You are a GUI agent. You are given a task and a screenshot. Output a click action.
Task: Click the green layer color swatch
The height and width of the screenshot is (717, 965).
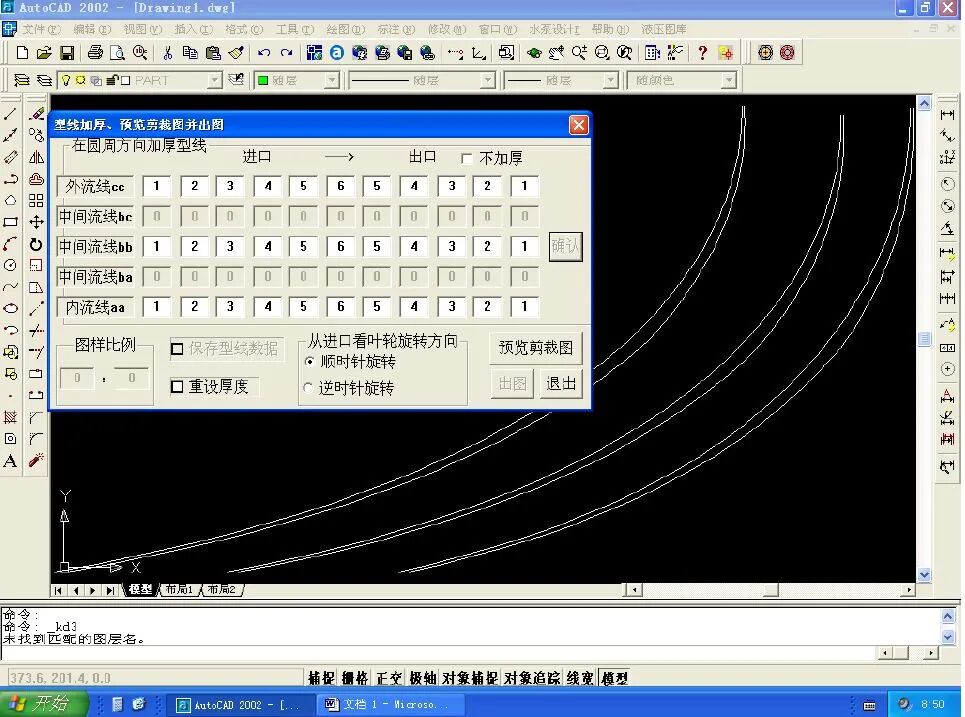263,80
